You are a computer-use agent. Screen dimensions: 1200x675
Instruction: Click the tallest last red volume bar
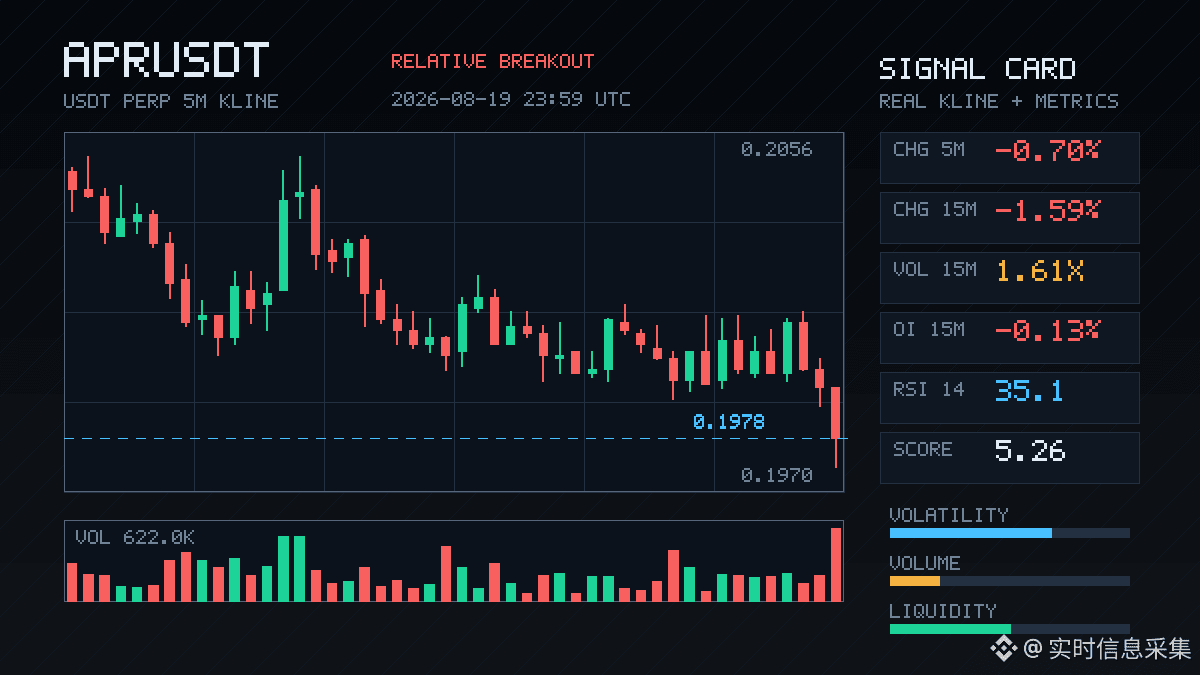click(836, 565)
